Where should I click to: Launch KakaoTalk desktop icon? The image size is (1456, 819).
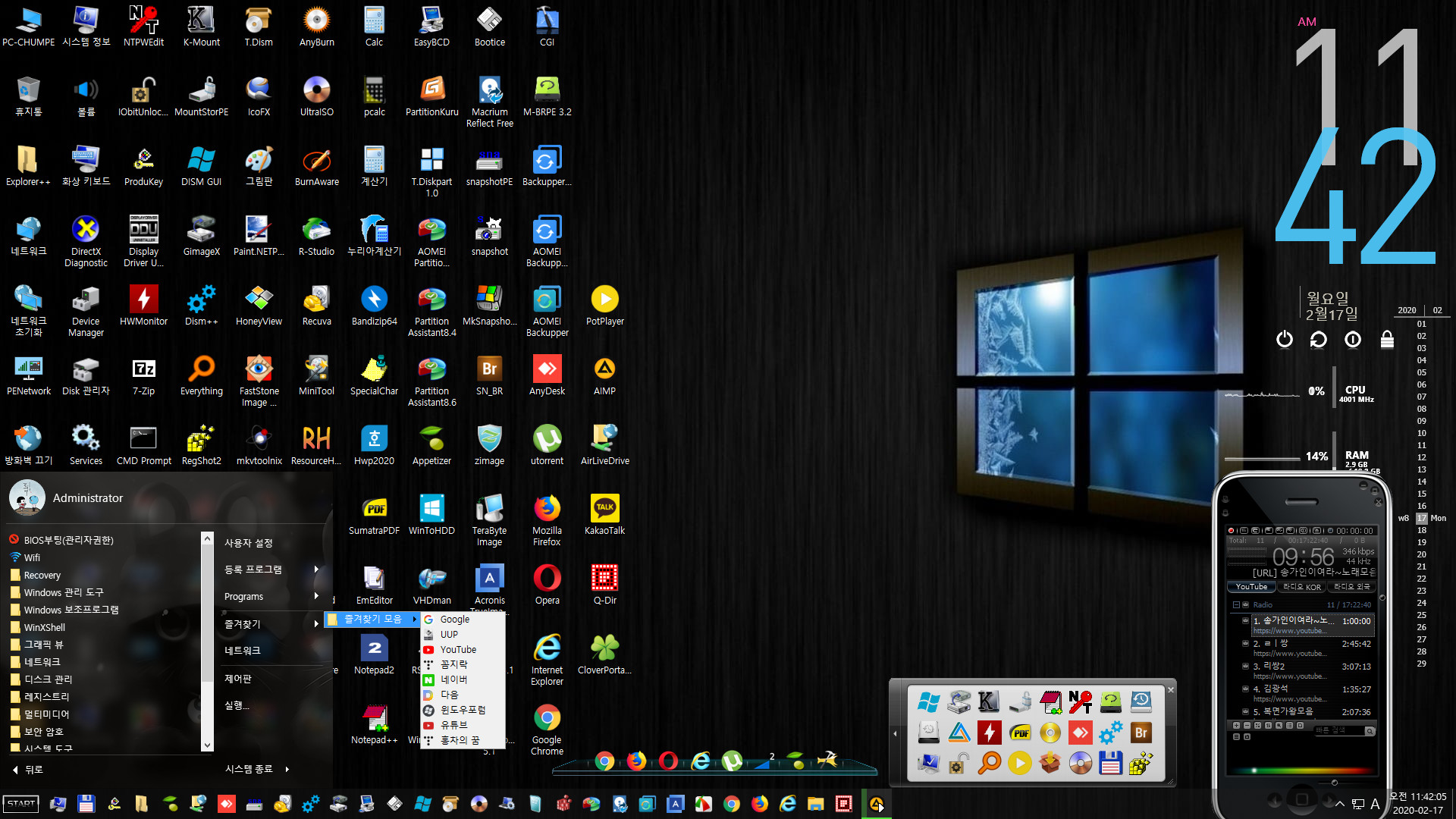(x=604, y=514)
